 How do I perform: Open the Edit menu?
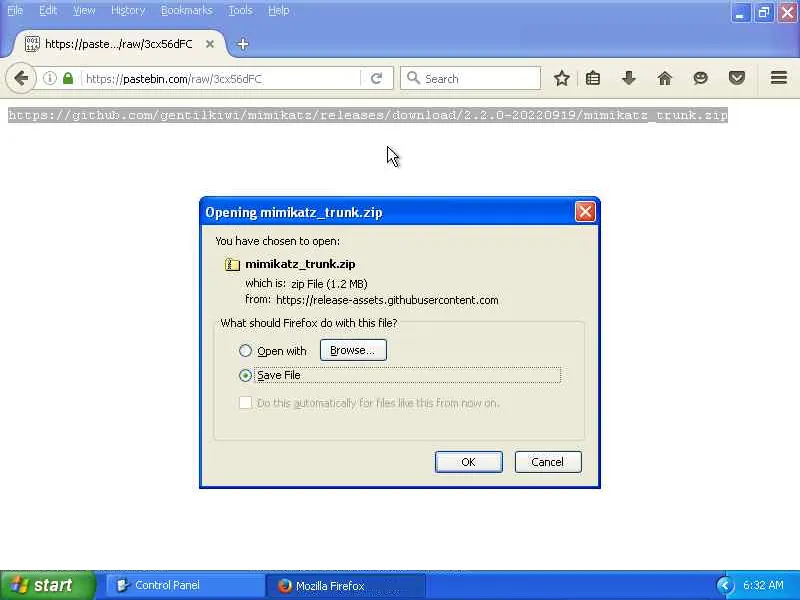coord(48,10)
